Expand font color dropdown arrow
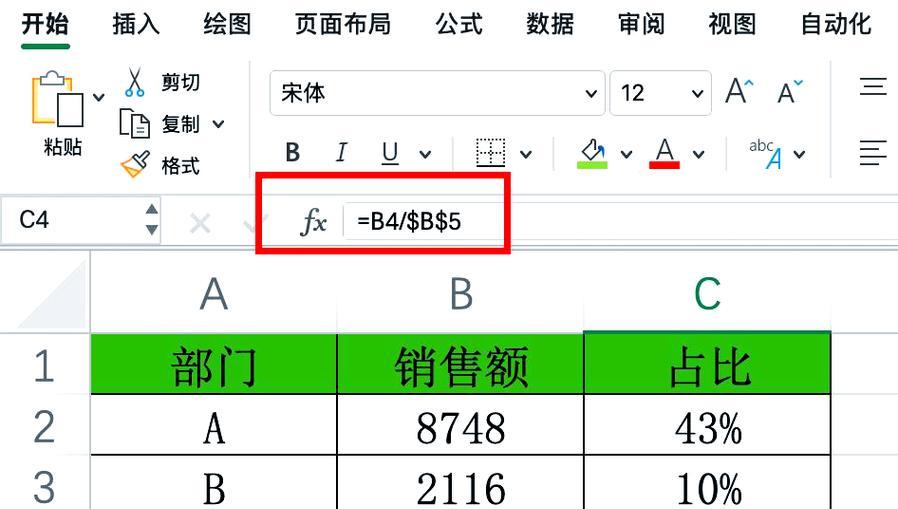 (x=699, y=154)
